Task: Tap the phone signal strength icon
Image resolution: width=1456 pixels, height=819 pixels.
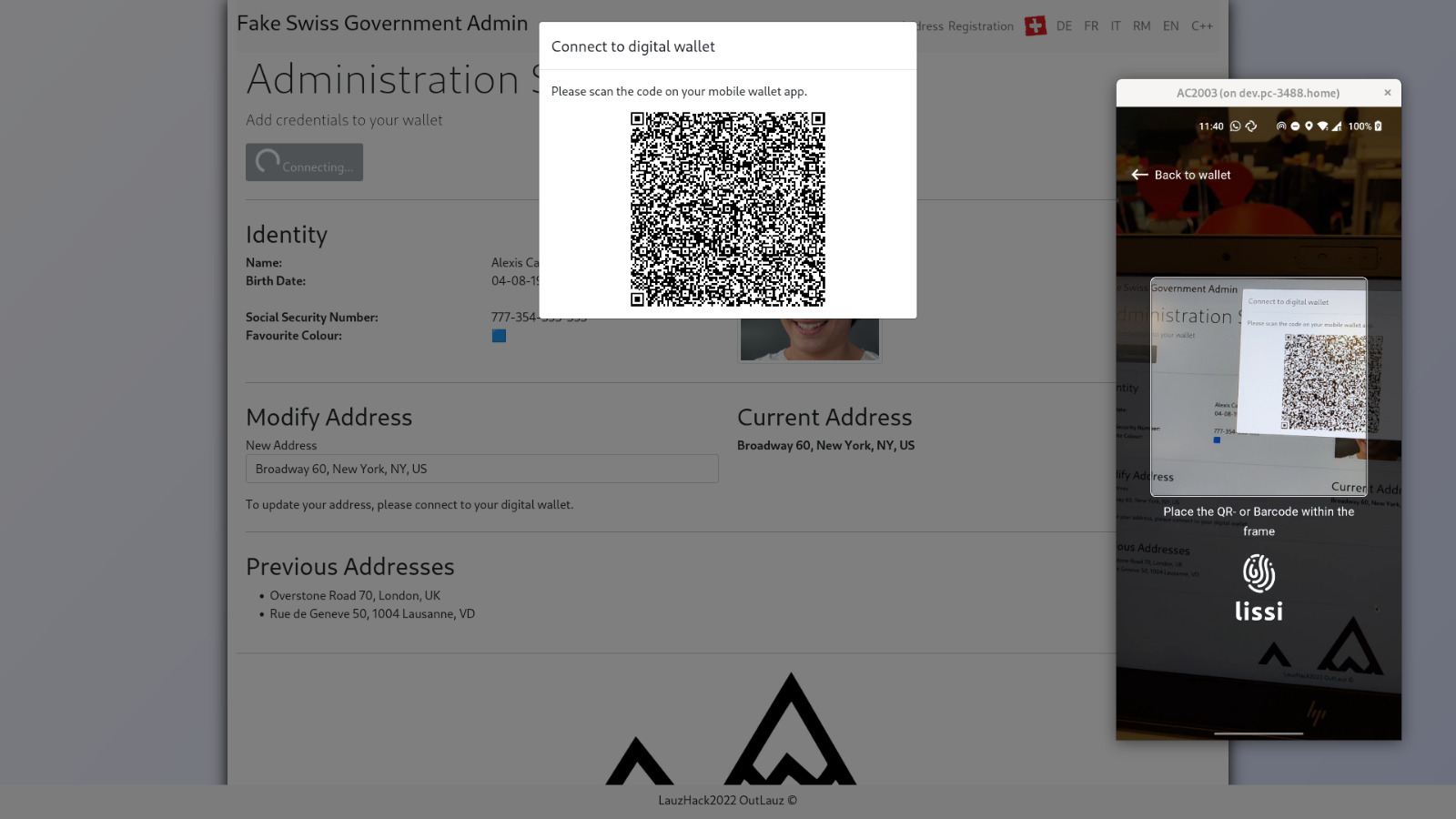Action: click(x=1337, y=126)
